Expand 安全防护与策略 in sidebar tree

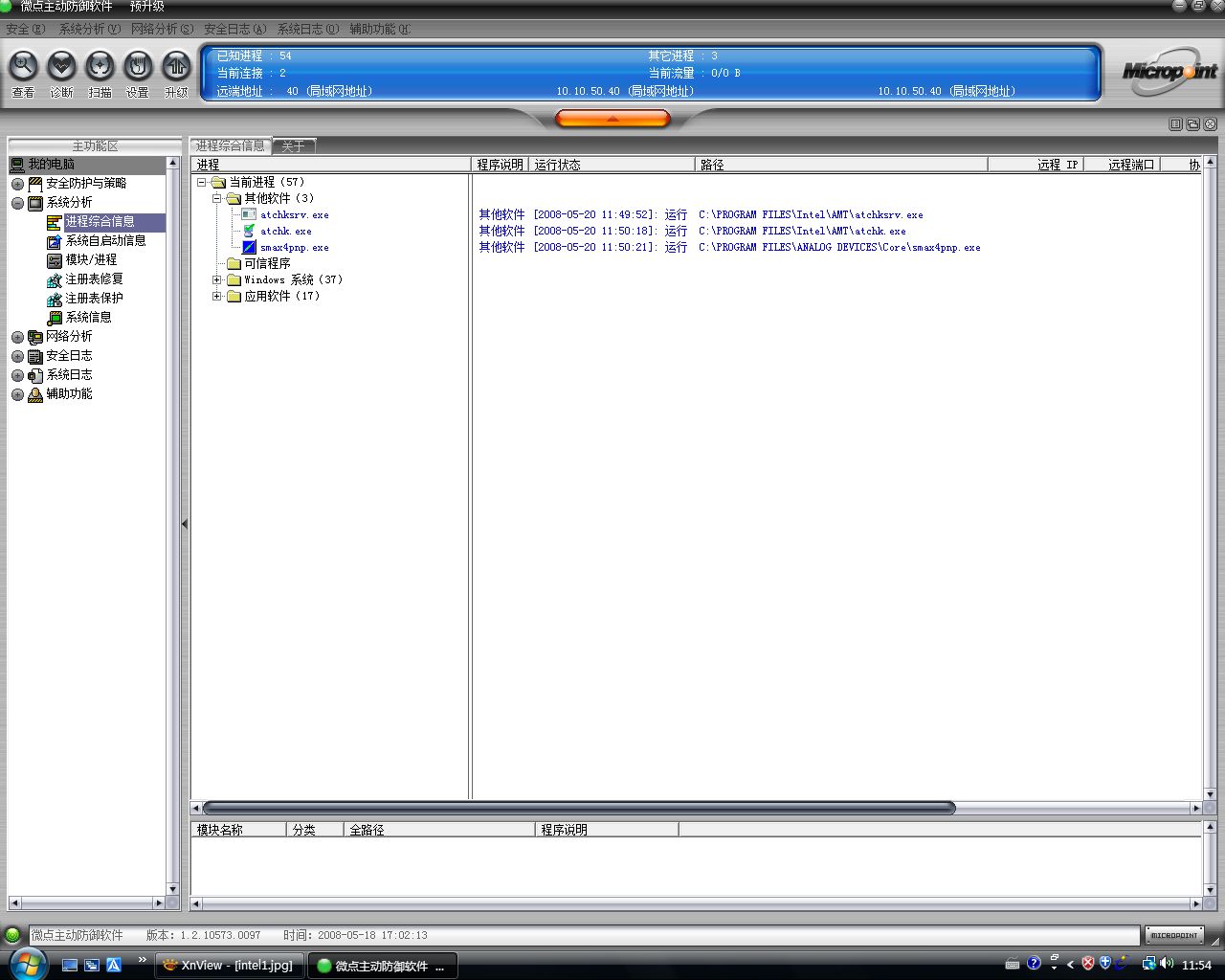[x=17, y=184]
